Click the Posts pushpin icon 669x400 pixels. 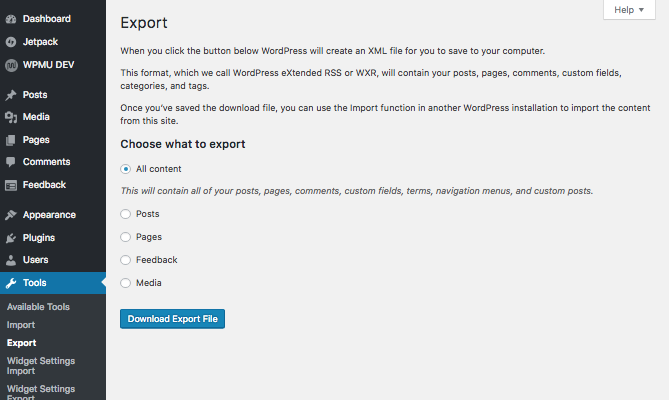(x=11, y=95)
